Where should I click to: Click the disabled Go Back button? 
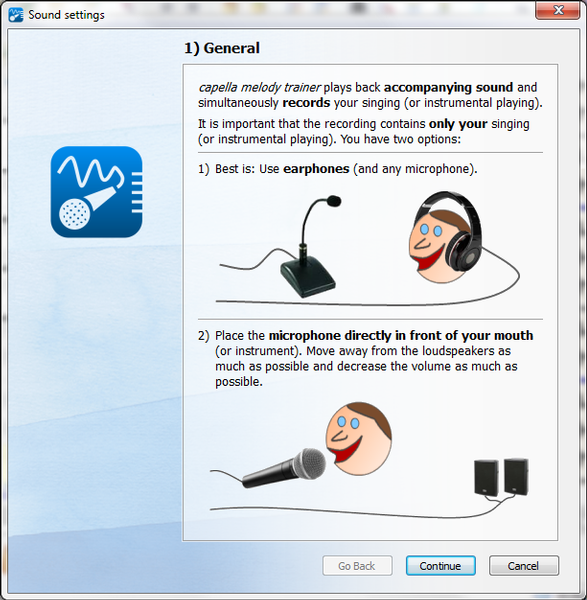tap(357, 566)
